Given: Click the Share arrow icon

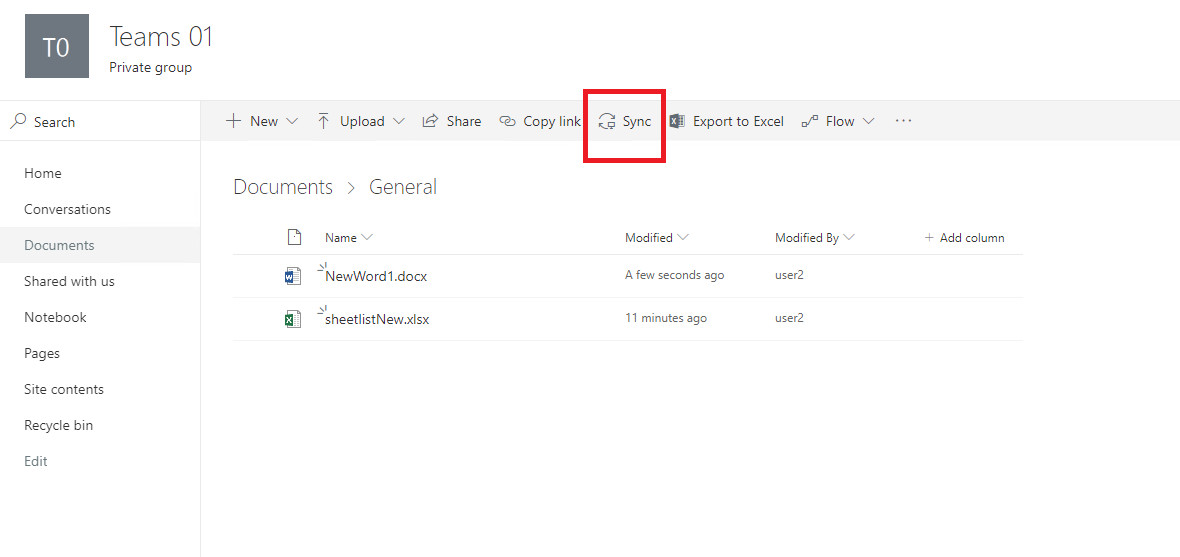Looking at the screenshot, I should (430, 121).
